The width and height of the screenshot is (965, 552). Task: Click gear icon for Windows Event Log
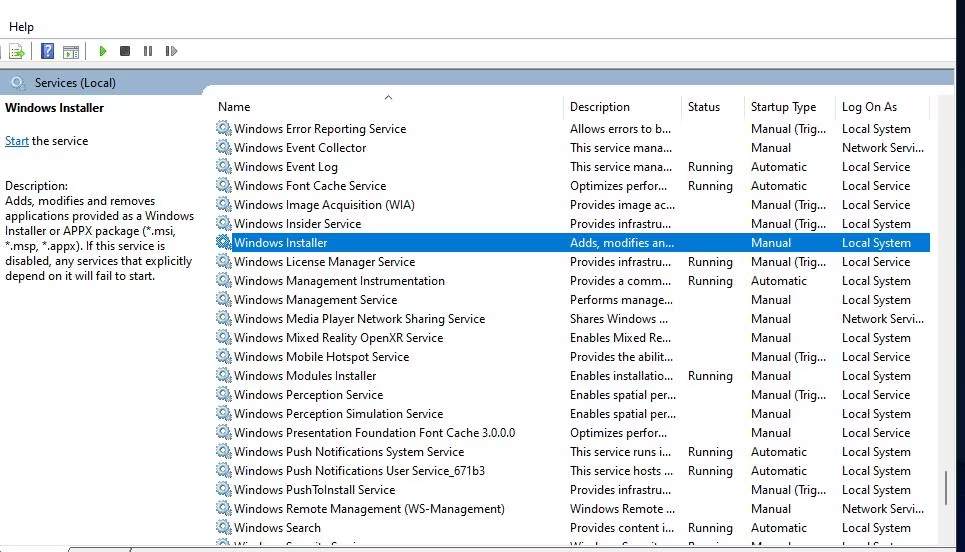[x=223, y=166]
